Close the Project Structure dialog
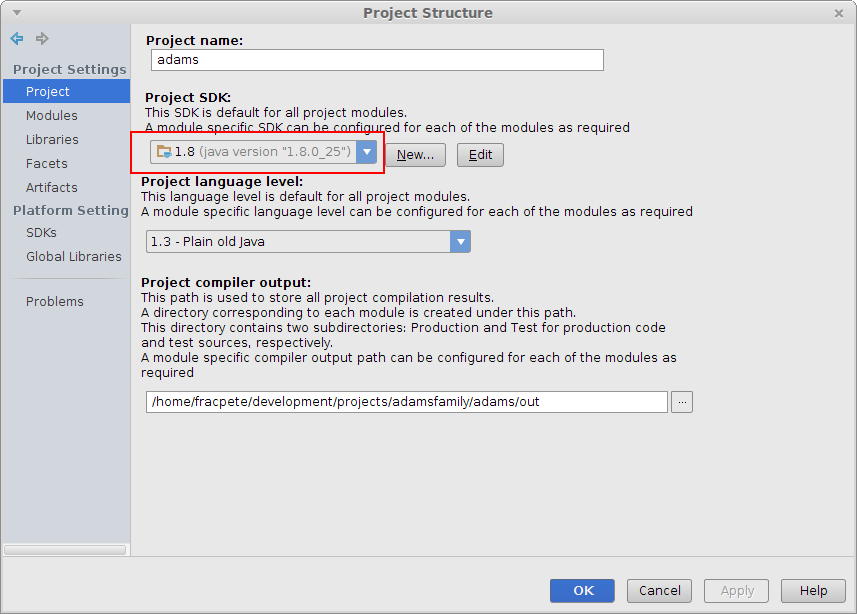 pyautogui.click(x=838, y=13)
